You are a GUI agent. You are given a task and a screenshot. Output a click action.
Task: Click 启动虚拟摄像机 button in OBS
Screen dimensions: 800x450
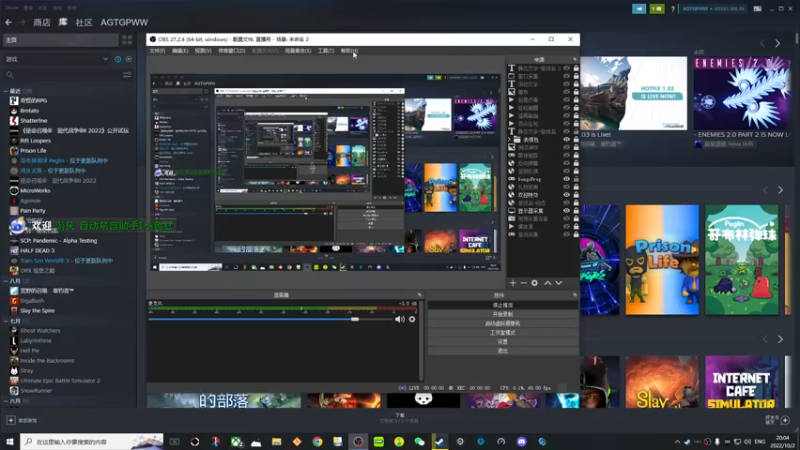click(503, 323)
